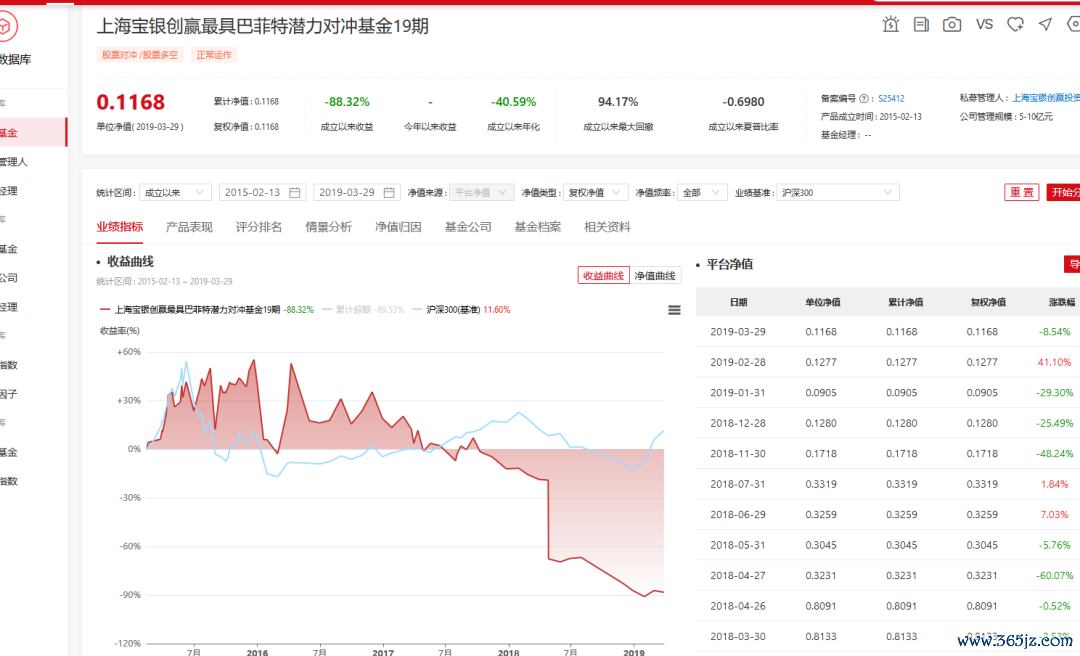The image size is (1080, 656).
Task: Click the 重置 reset button
Action: coord(1021,192)
